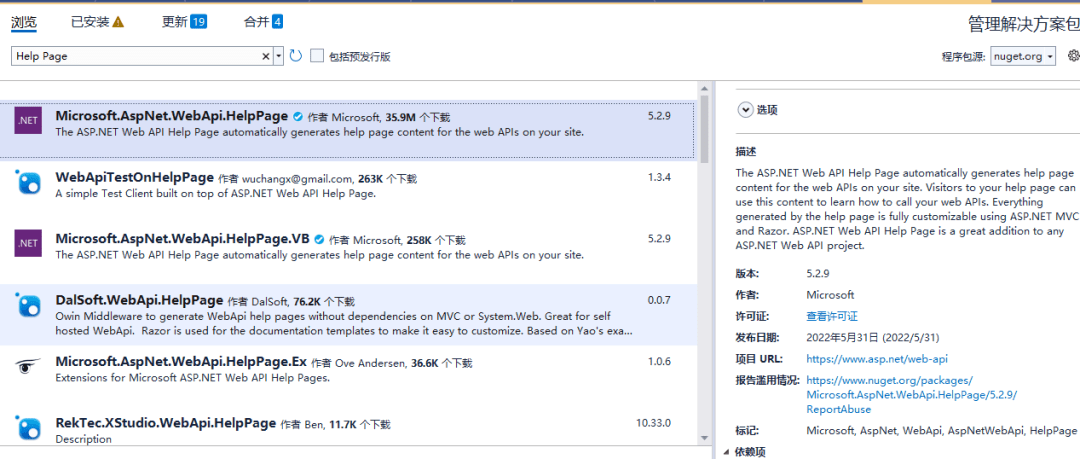Open the search history dropdown arrow
Viewport: 1080px width, 459px height.
278,57
